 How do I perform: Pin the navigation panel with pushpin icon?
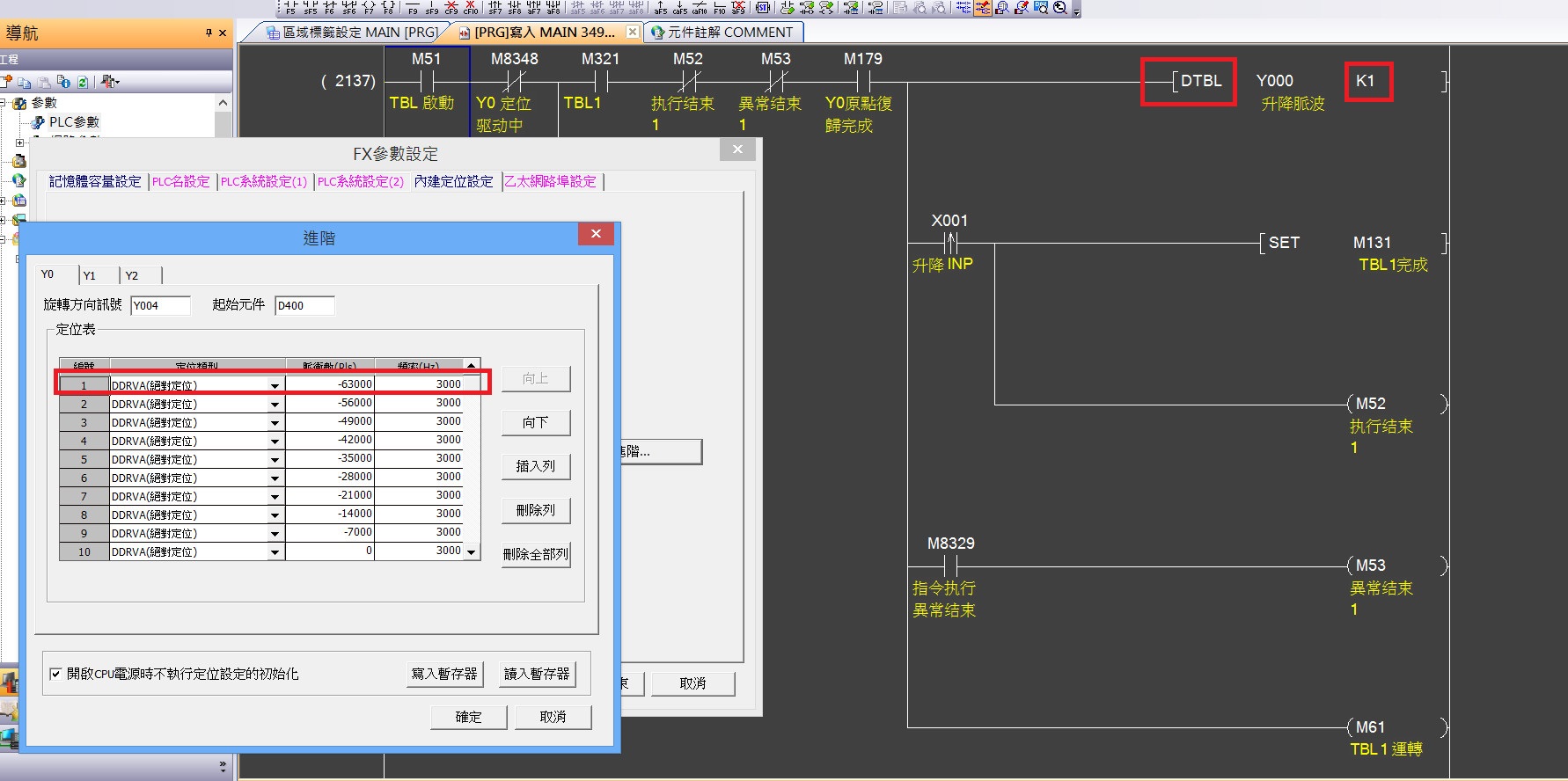[x=209, y=33]
